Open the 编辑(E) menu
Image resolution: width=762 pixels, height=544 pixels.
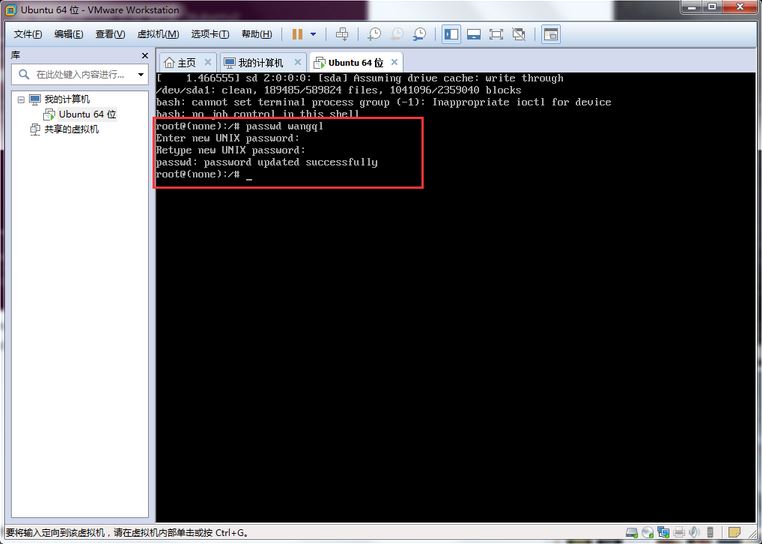(69, 34)
